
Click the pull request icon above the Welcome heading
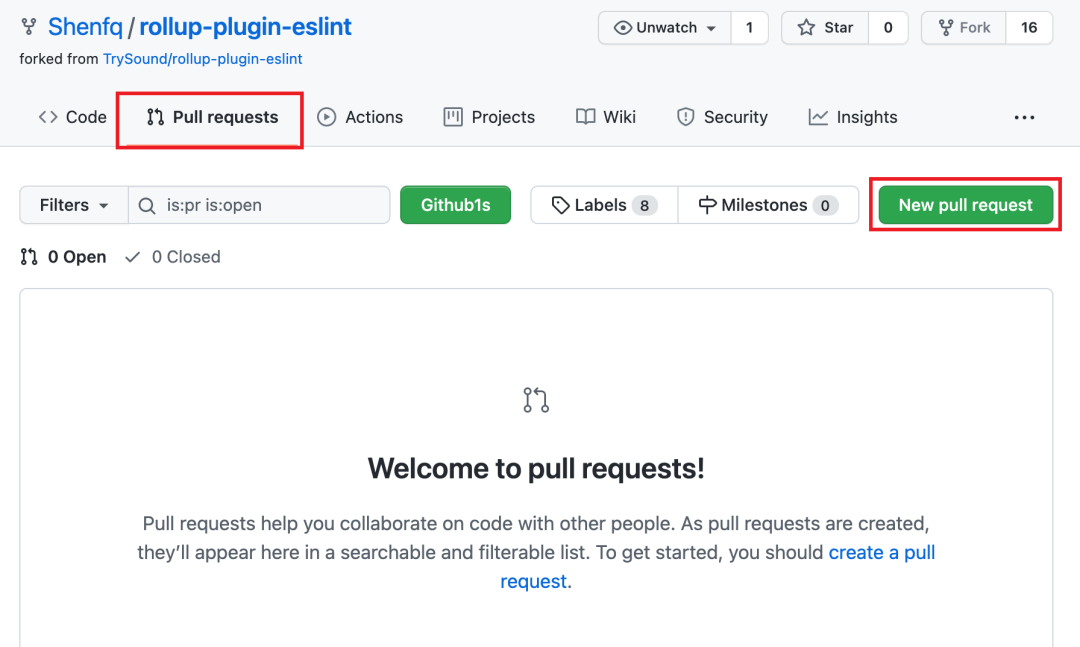(536, 400)
